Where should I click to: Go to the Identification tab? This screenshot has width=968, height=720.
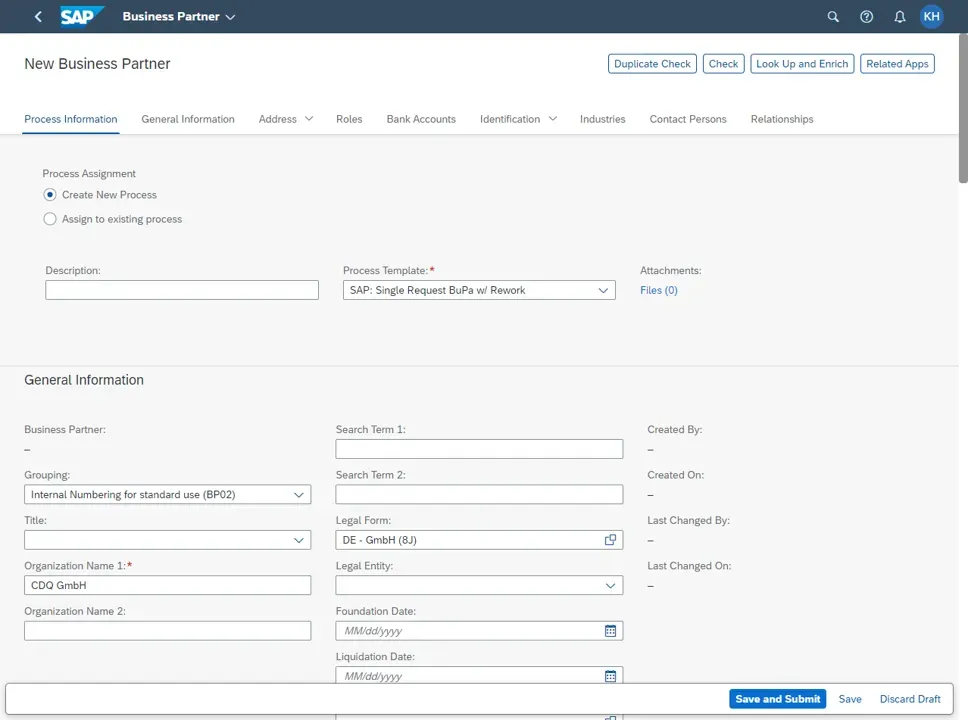[510, 119]
